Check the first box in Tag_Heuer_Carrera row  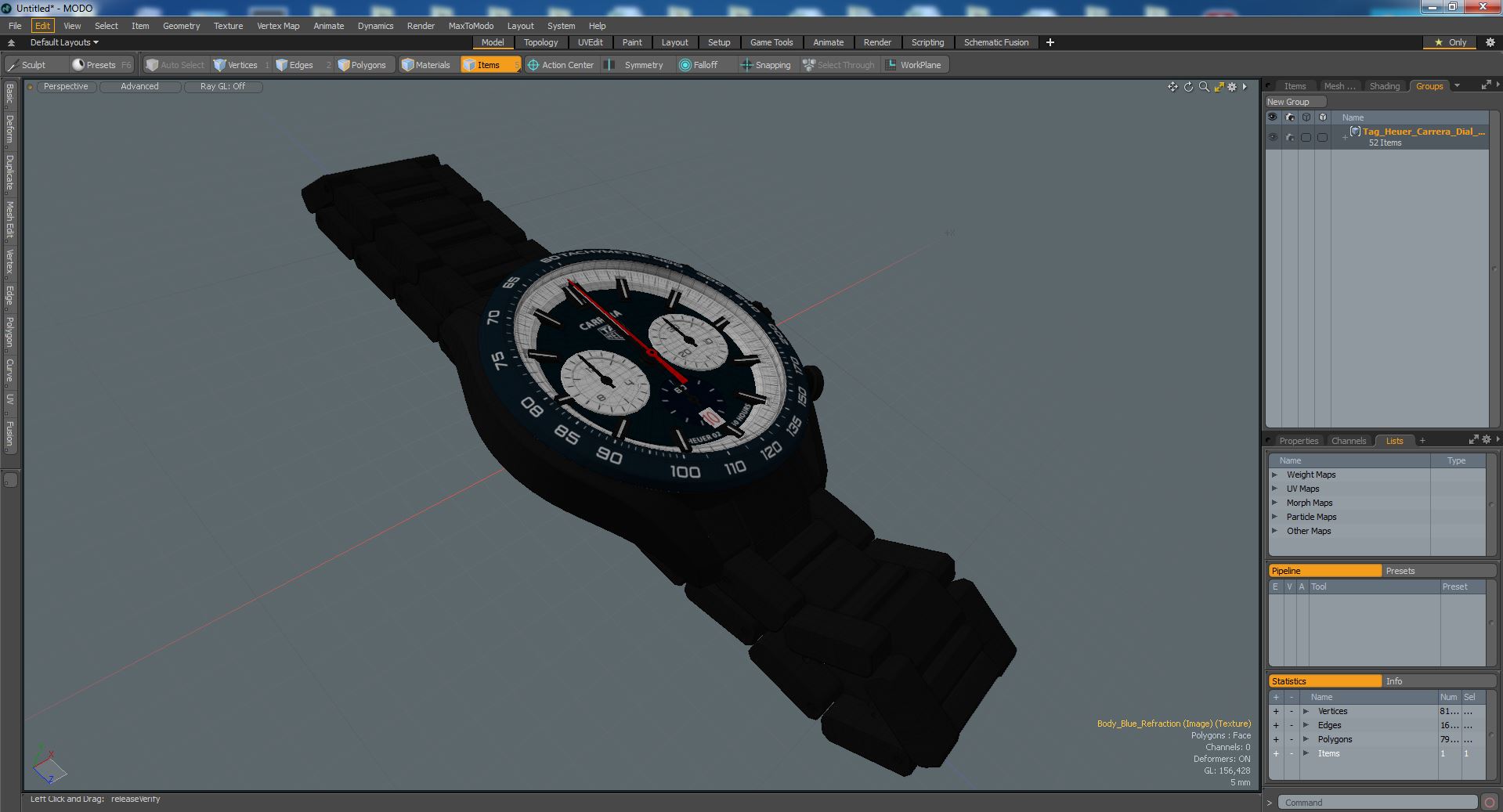pyautogui.click(x=1306, y=137)
